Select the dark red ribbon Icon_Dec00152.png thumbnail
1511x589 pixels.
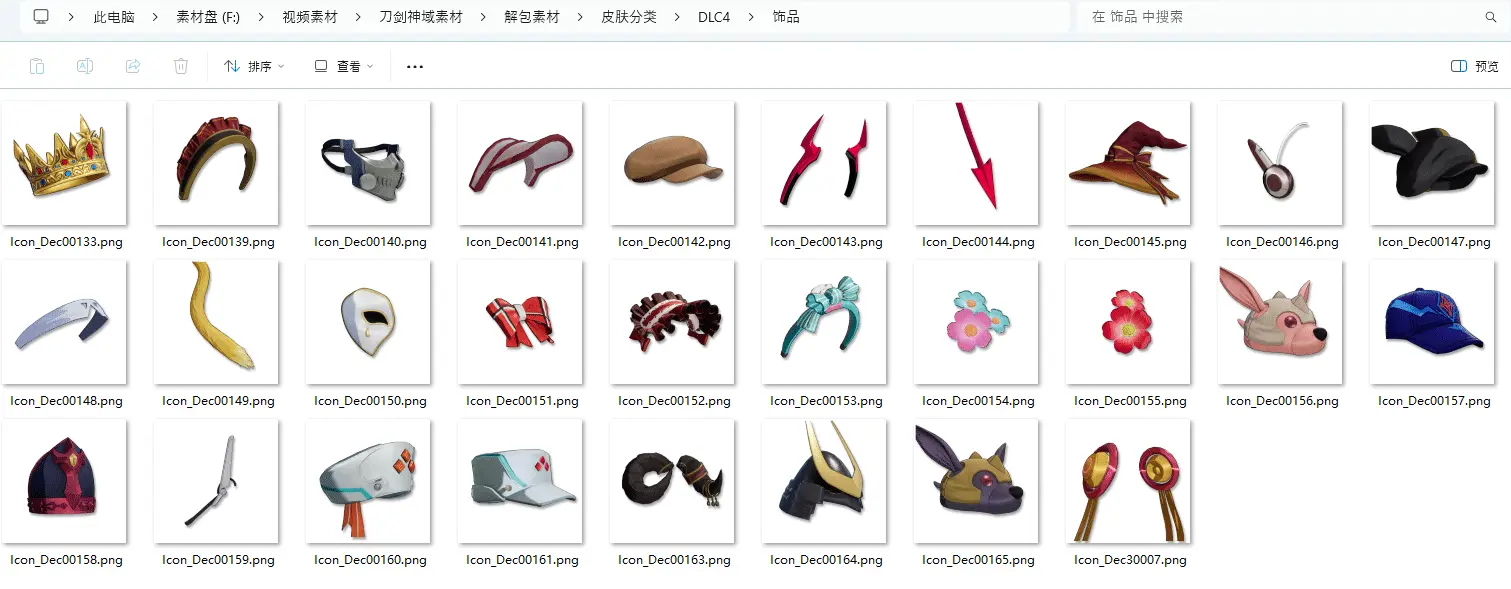tap(672, 322)
